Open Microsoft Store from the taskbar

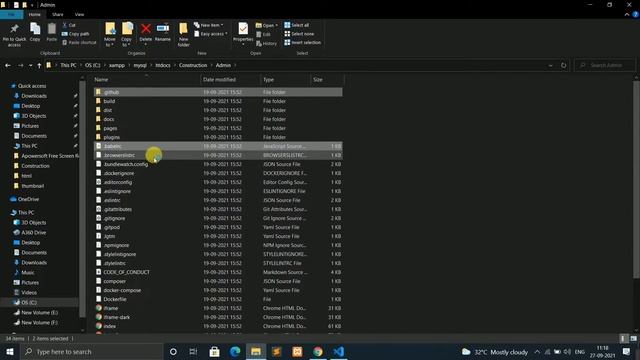coord(214,351)
